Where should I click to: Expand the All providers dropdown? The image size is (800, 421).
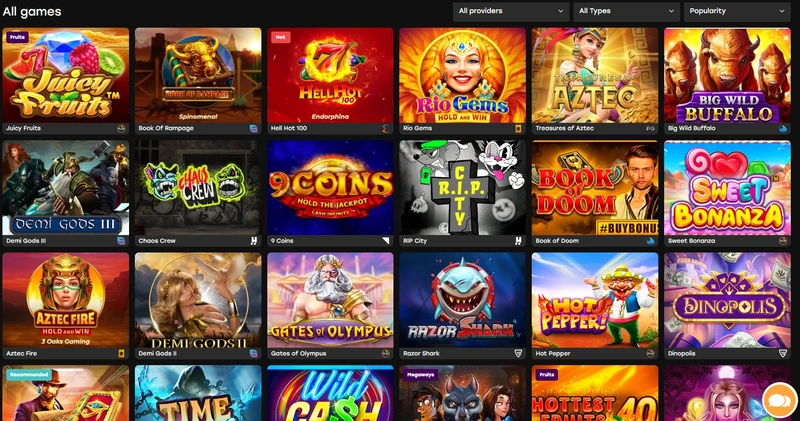coord(511,11)
